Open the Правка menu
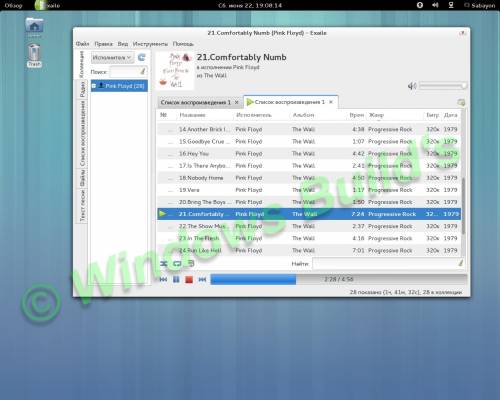This screenshot has width=500, height=400. click(103, 44)
